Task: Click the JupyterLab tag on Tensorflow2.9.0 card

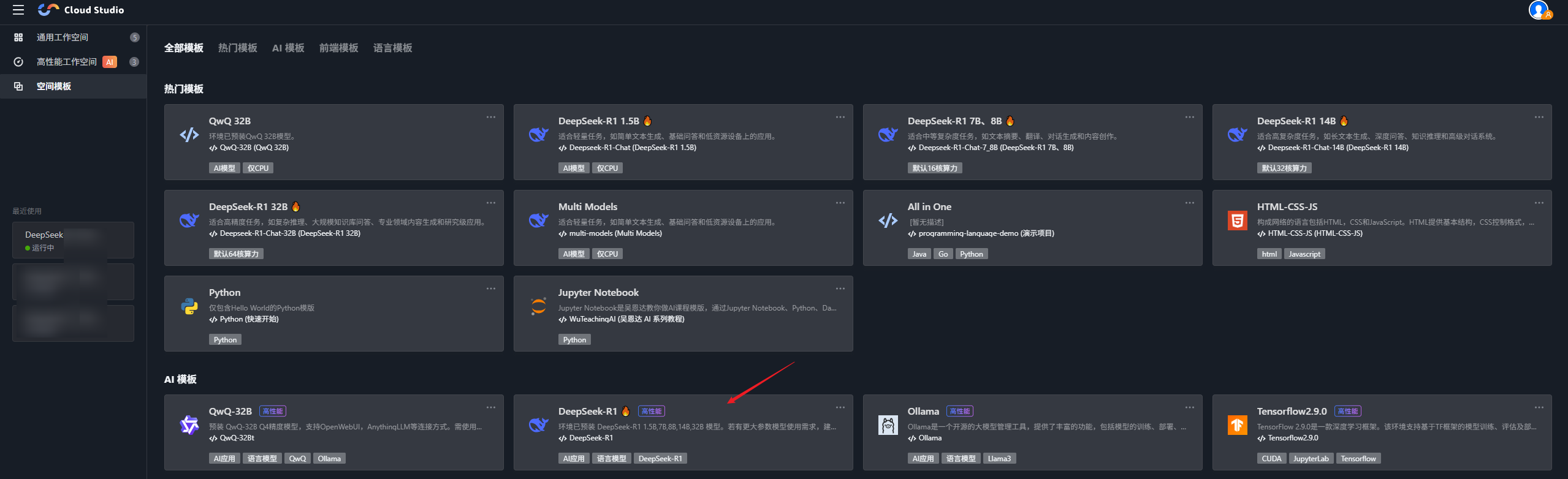Action: [1311, 459]
